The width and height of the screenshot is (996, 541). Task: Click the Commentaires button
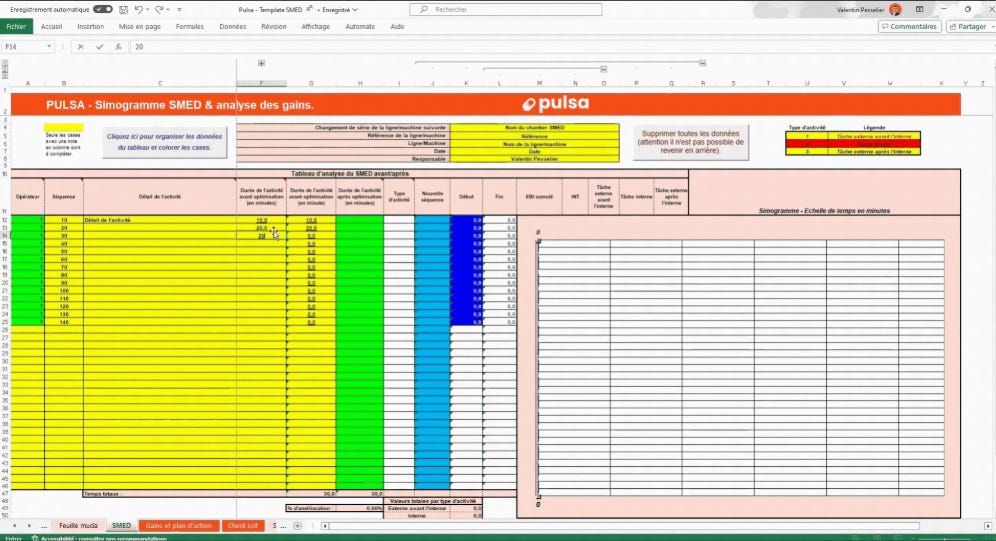pyautogui.click(x=910, y=27)
